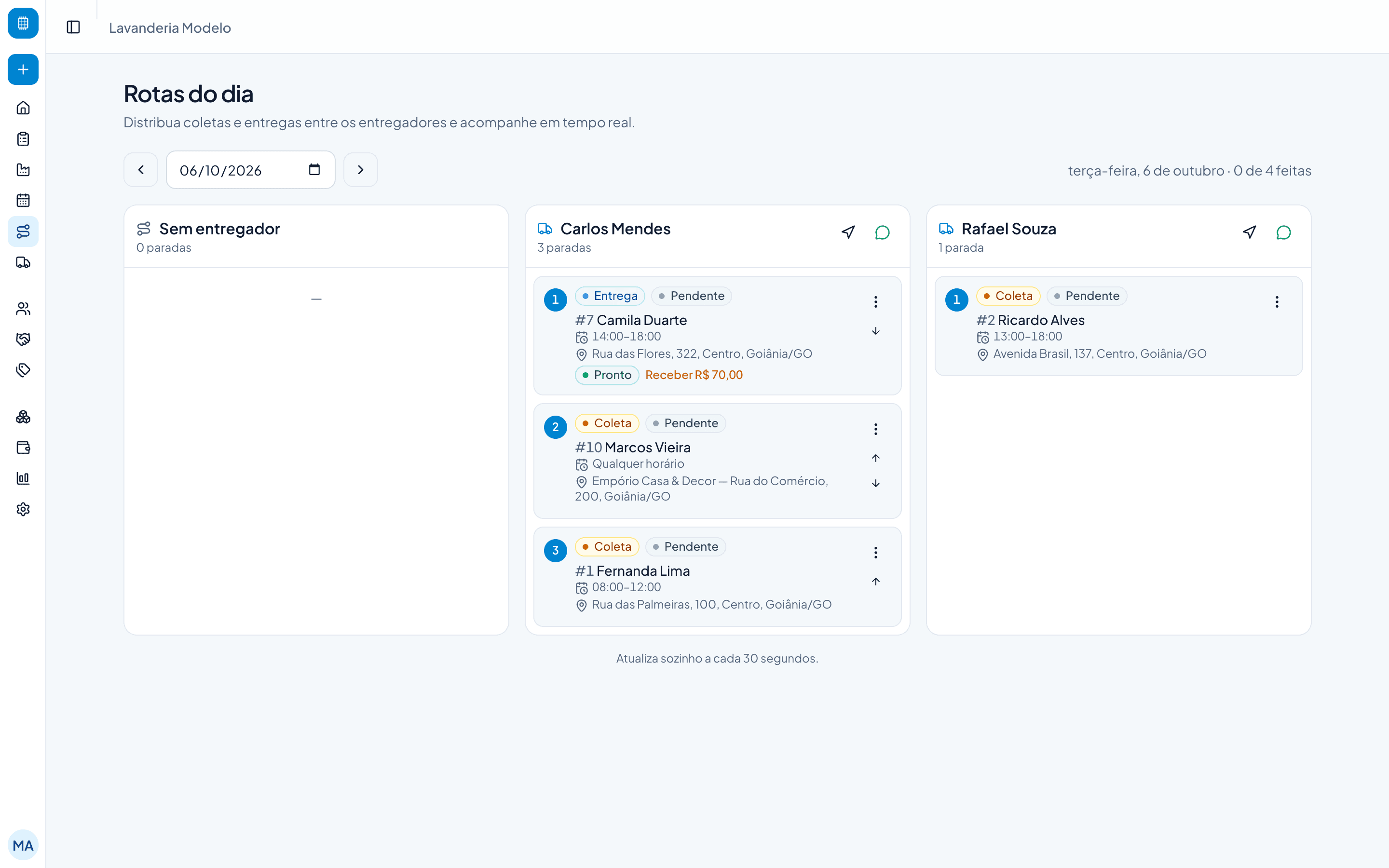Screen dimensions: 1389x868
Task: Open the bar chart reports icon
Action: point(23,478)
